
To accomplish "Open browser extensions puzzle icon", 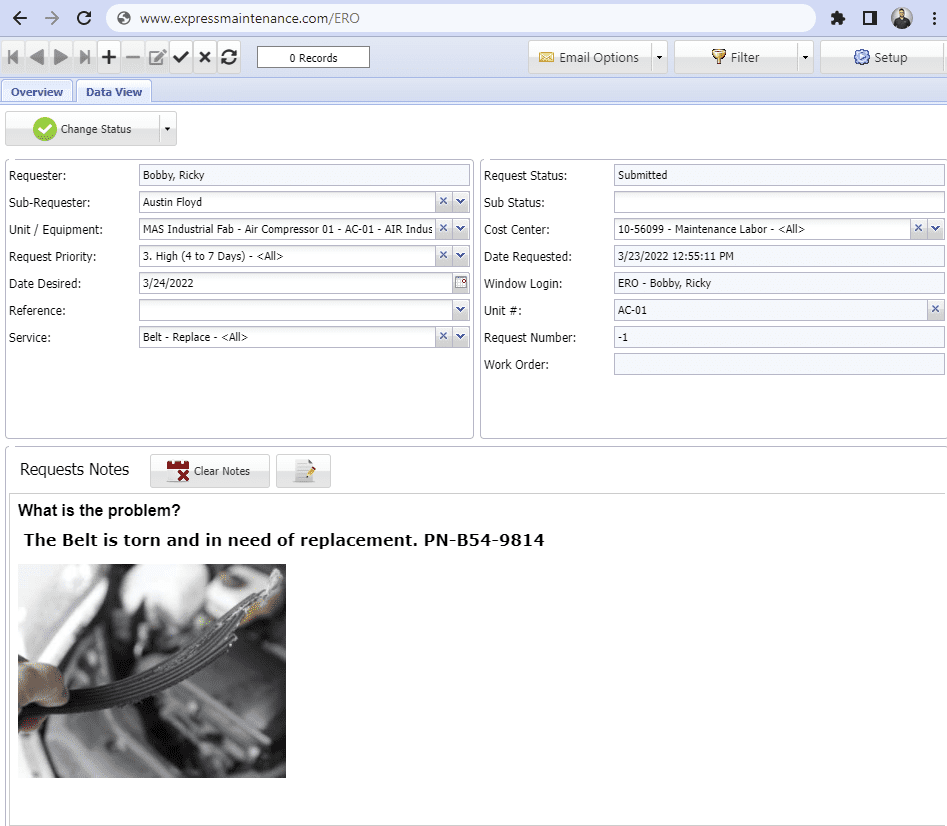I will (838, 18).
